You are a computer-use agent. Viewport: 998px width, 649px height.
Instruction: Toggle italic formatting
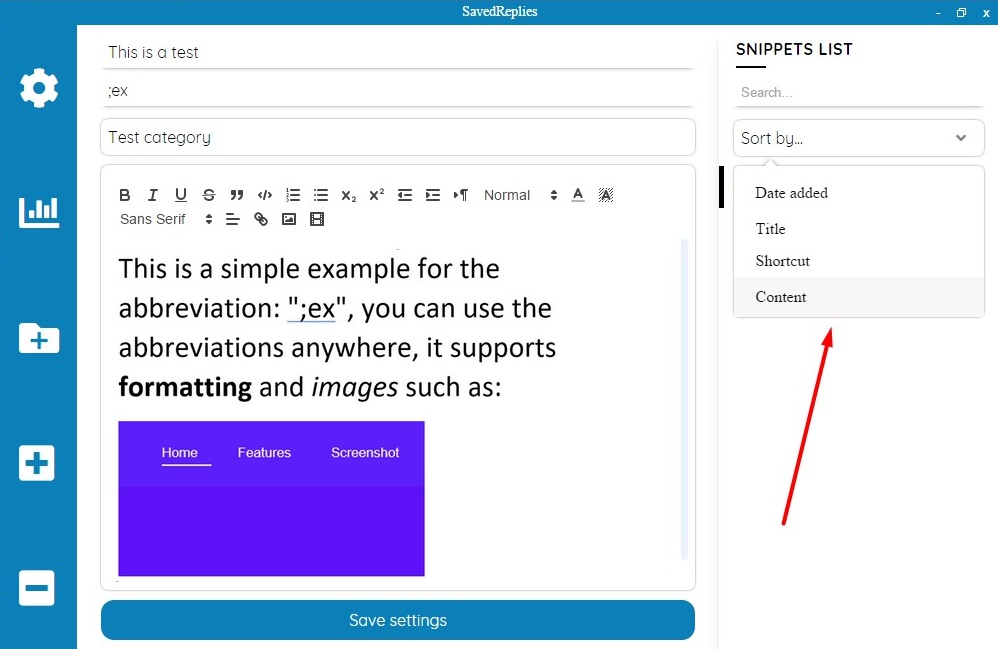(153, 195)
